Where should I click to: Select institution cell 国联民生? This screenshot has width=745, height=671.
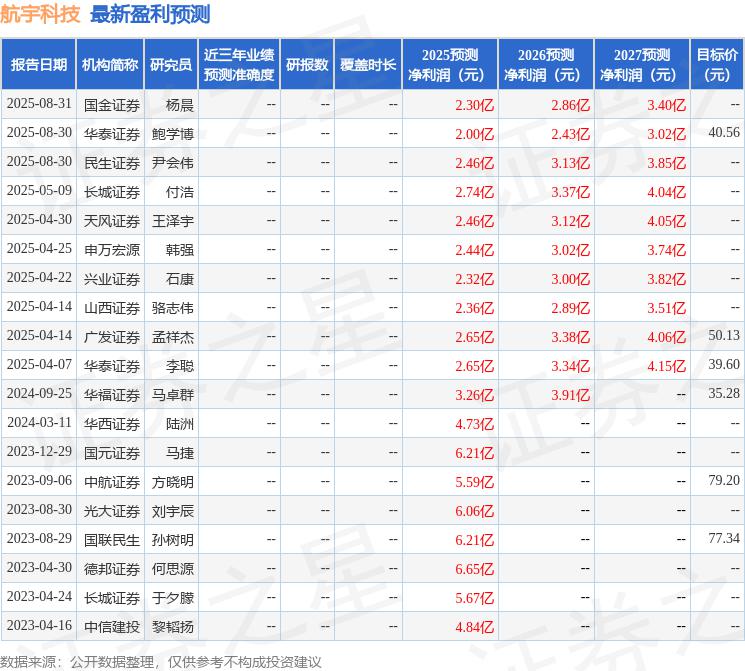[x=112, y=540]
